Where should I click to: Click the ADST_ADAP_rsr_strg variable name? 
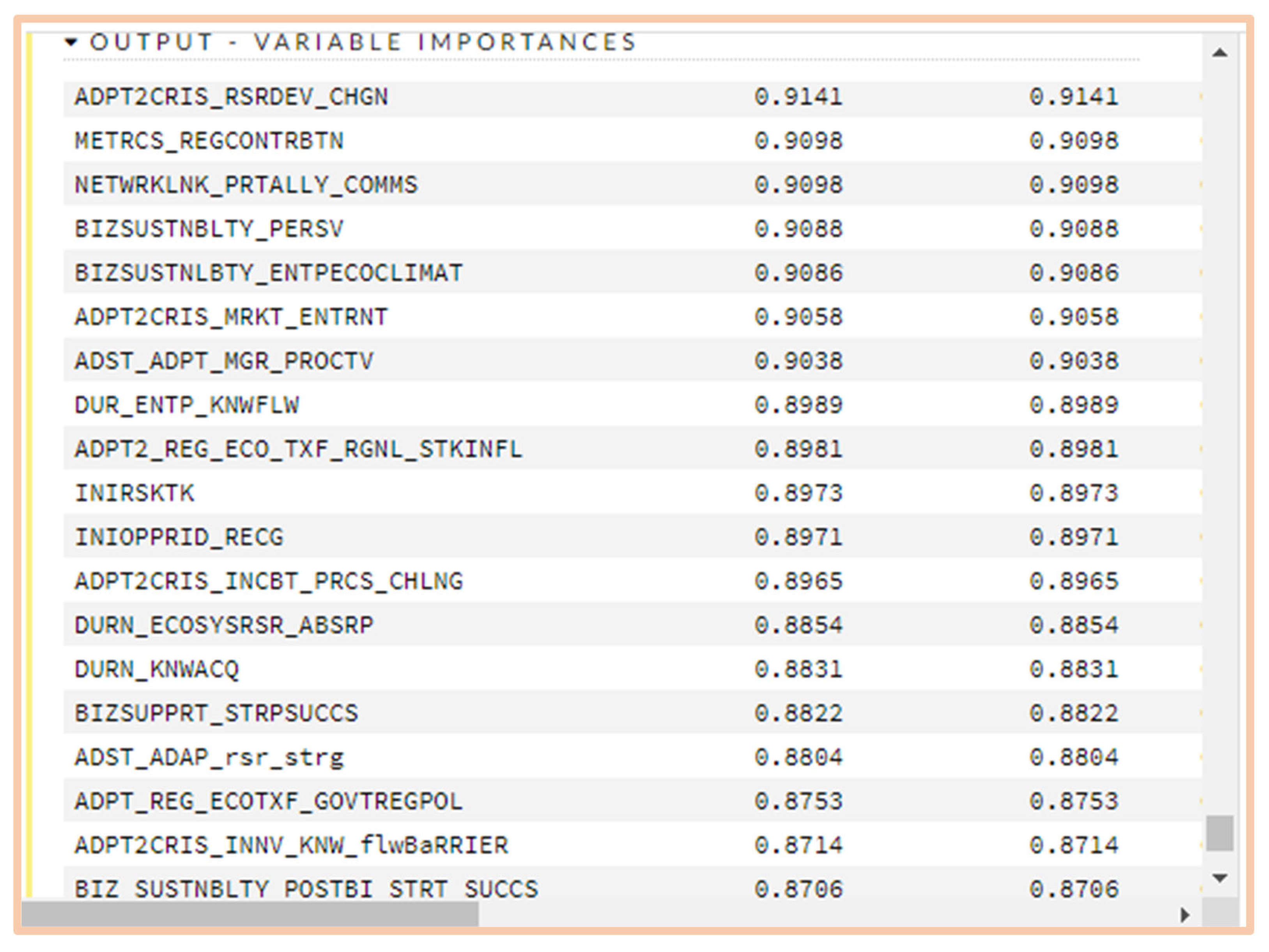[x=209, y=757]
